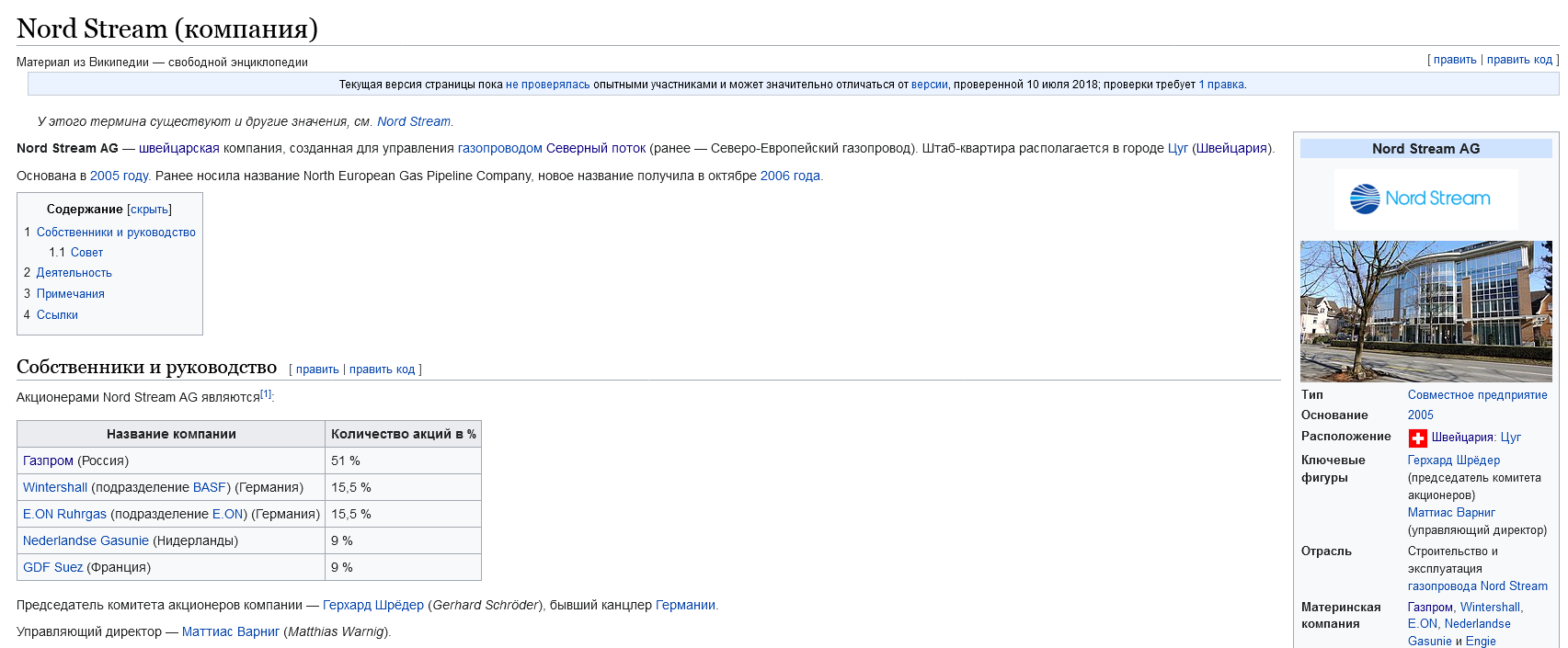
Task: Open the 2006 года link
Action: pyautogui.click(x=790, y=176)
